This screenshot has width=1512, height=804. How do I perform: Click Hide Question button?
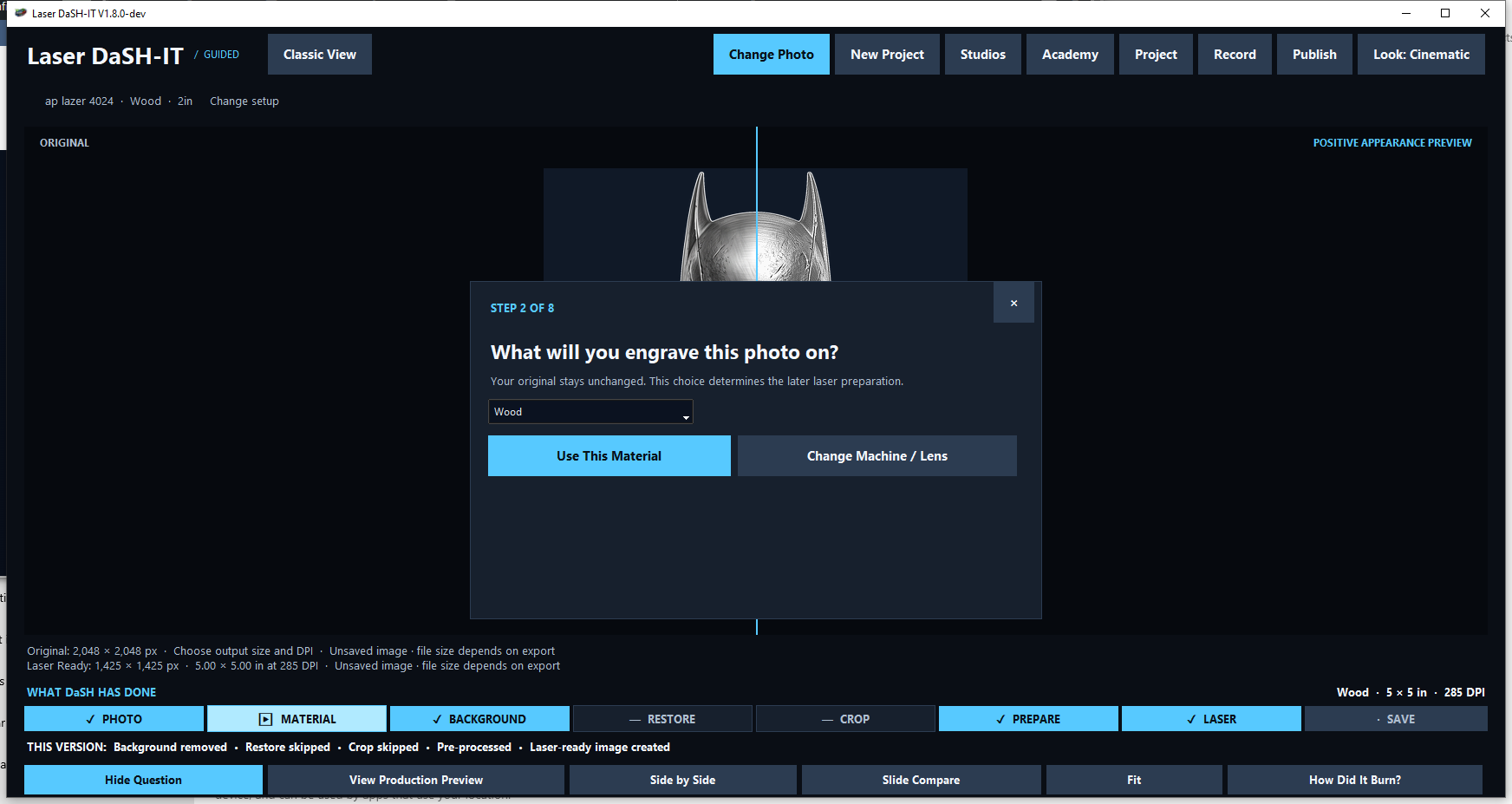pyautogui.click(x=143, y=779)
